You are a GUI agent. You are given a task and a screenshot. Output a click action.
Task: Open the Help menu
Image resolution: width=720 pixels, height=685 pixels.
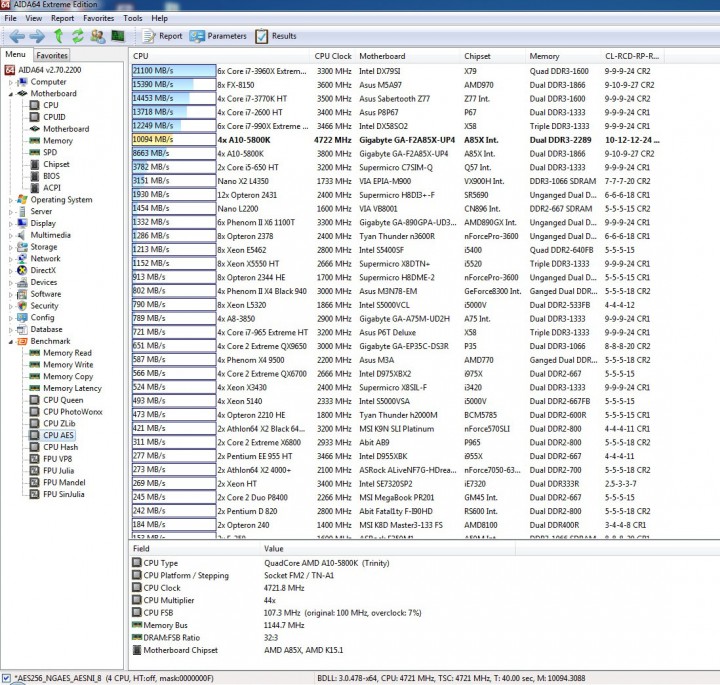pos(159,18)
